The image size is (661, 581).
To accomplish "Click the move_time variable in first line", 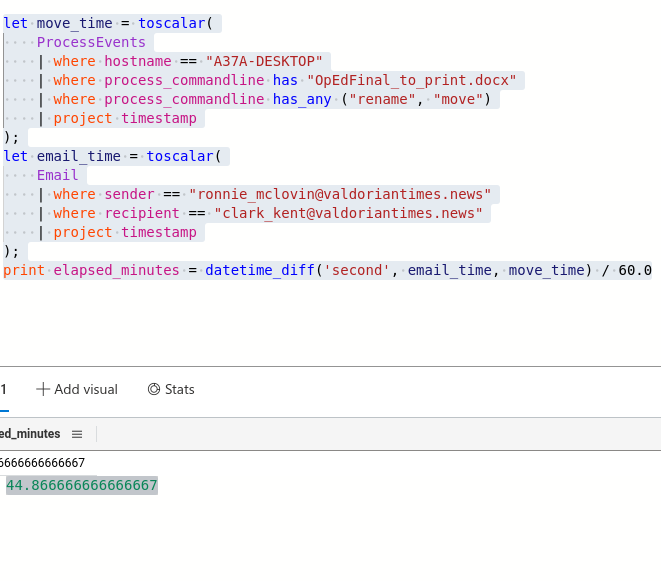I will [x=78, y=23].
